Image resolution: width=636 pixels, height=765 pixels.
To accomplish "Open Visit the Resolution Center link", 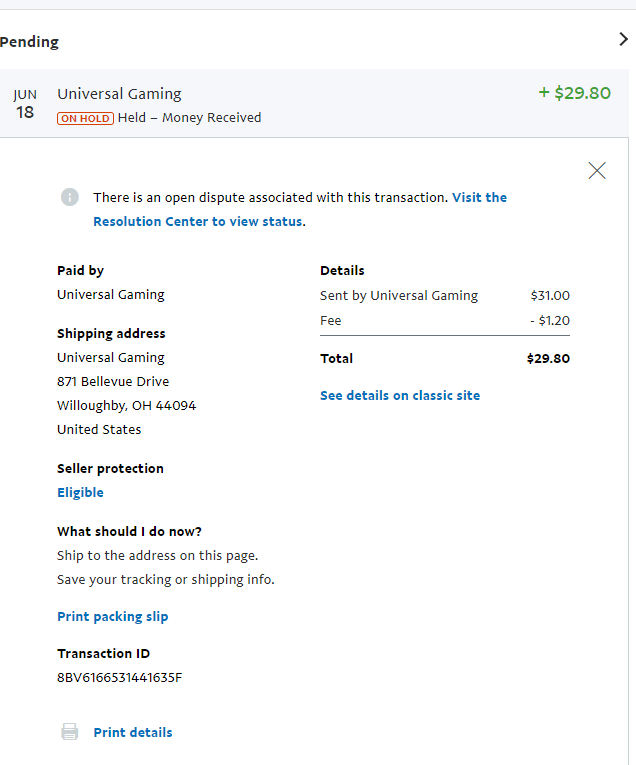I will point(300,209).
